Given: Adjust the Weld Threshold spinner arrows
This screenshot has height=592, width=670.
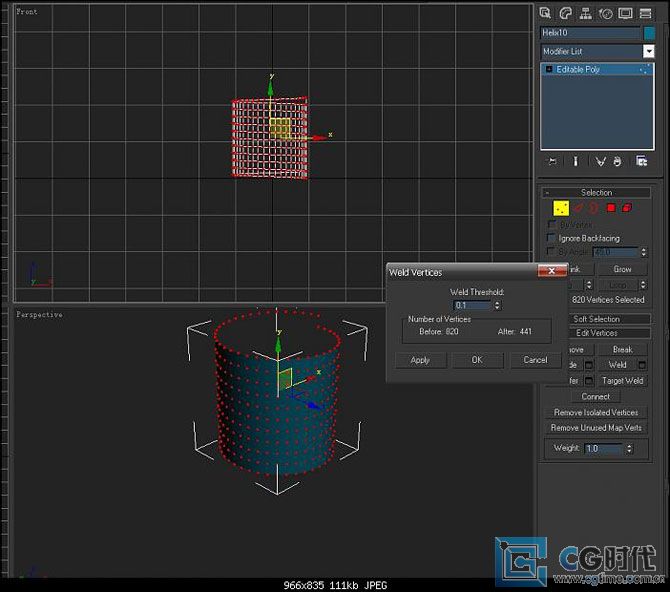Looking at the screenshot, I should 497,305.
